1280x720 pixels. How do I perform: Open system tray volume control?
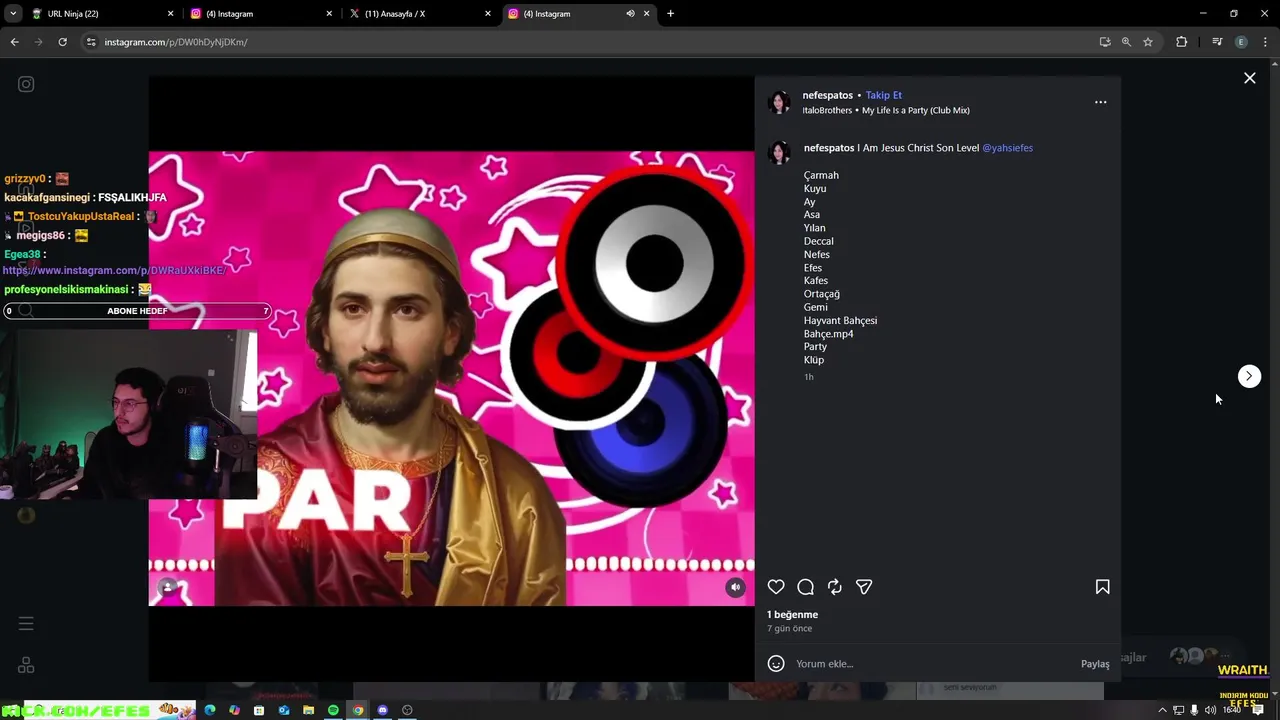click(x=1210, y=710)
